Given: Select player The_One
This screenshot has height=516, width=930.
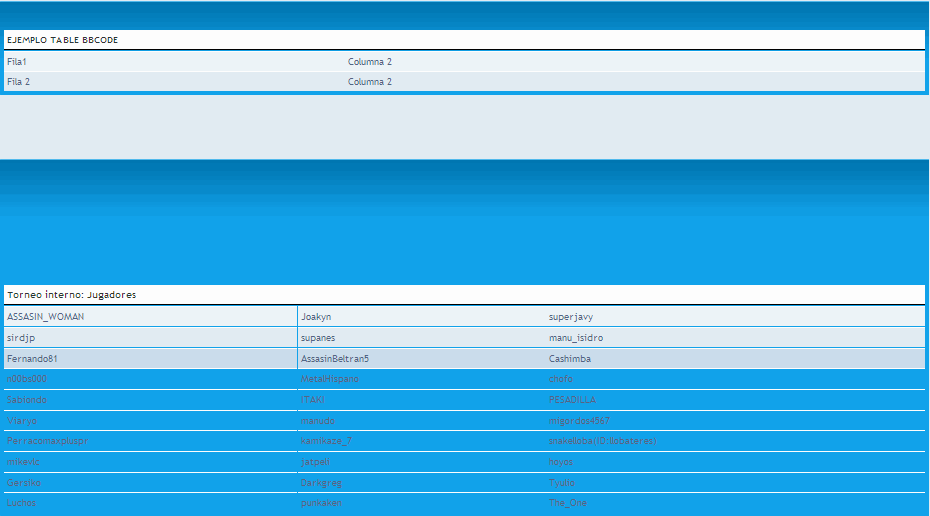Looking at the screenshot, I should pos(568,503).
